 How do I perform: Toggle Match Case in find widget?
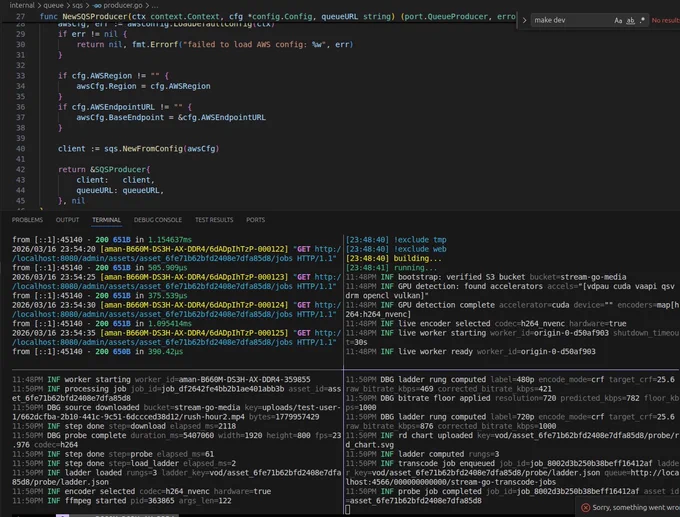tap(618, 20)
